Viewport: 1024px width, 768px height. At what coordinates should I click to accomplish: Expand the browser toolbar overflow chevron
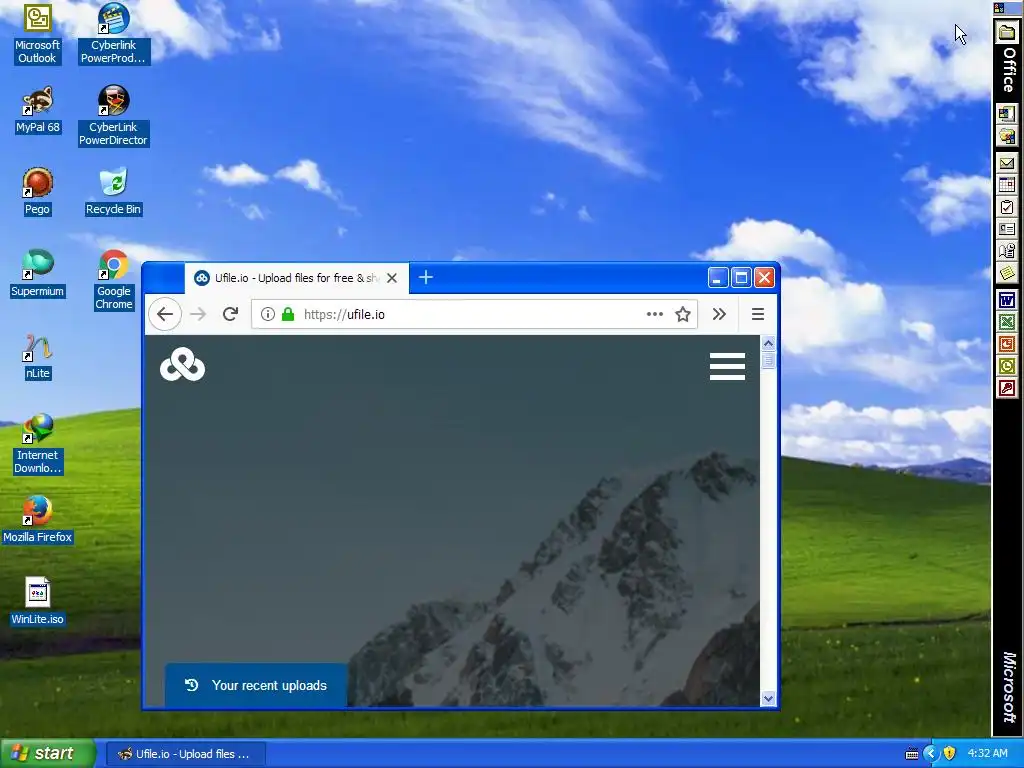(x=719, y=314)
